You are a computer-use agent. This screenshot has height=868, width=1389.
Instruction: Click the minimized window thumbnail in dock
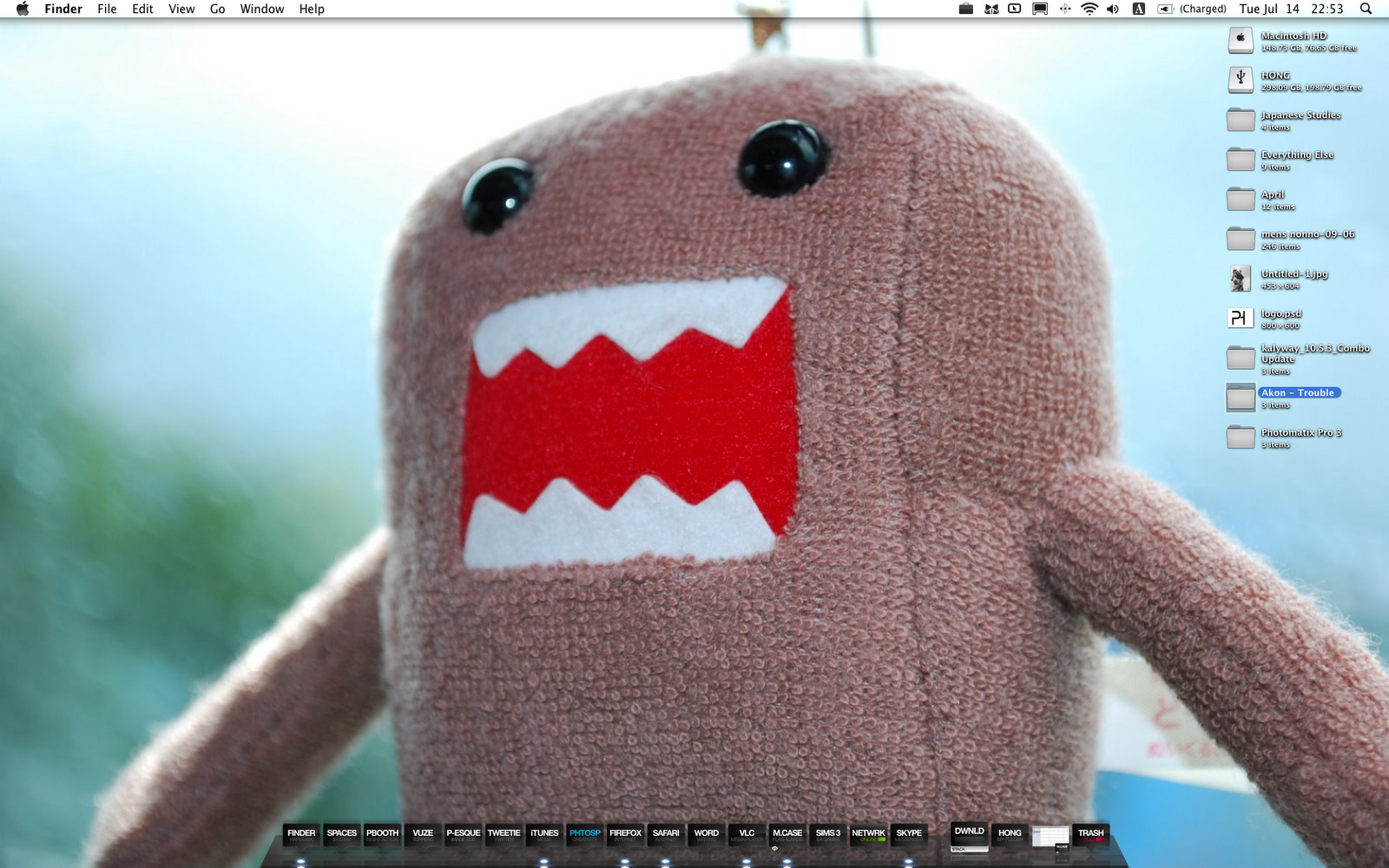click(x=1050, y=837)
